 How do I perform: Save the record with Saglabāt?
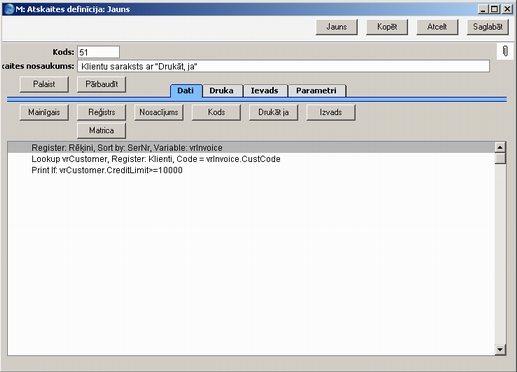click(488, 27)
